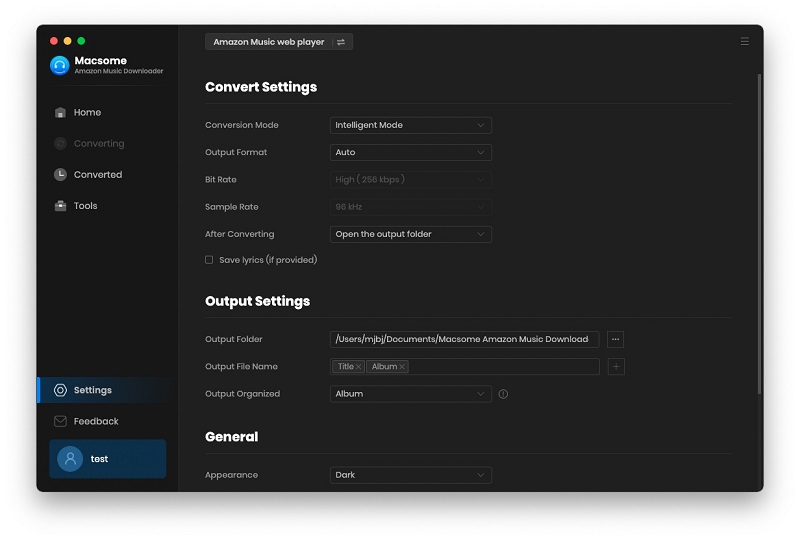The height and width of the screenshot is (540, 800).
Task: Open Feedback from the sidebar
Action: click(96, 421)
